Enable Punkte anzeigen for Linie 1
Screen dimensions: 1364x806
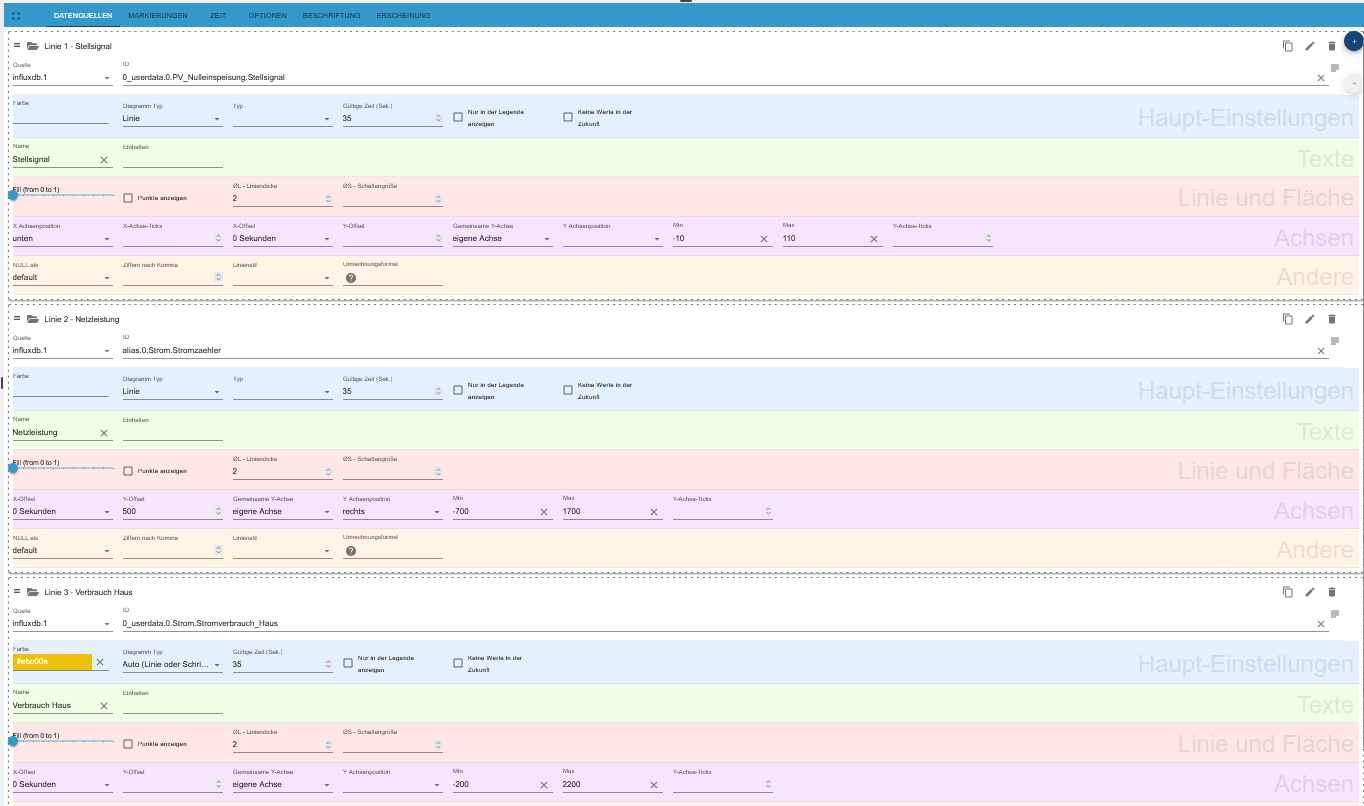pyautogui.click(x=128, y=198)
